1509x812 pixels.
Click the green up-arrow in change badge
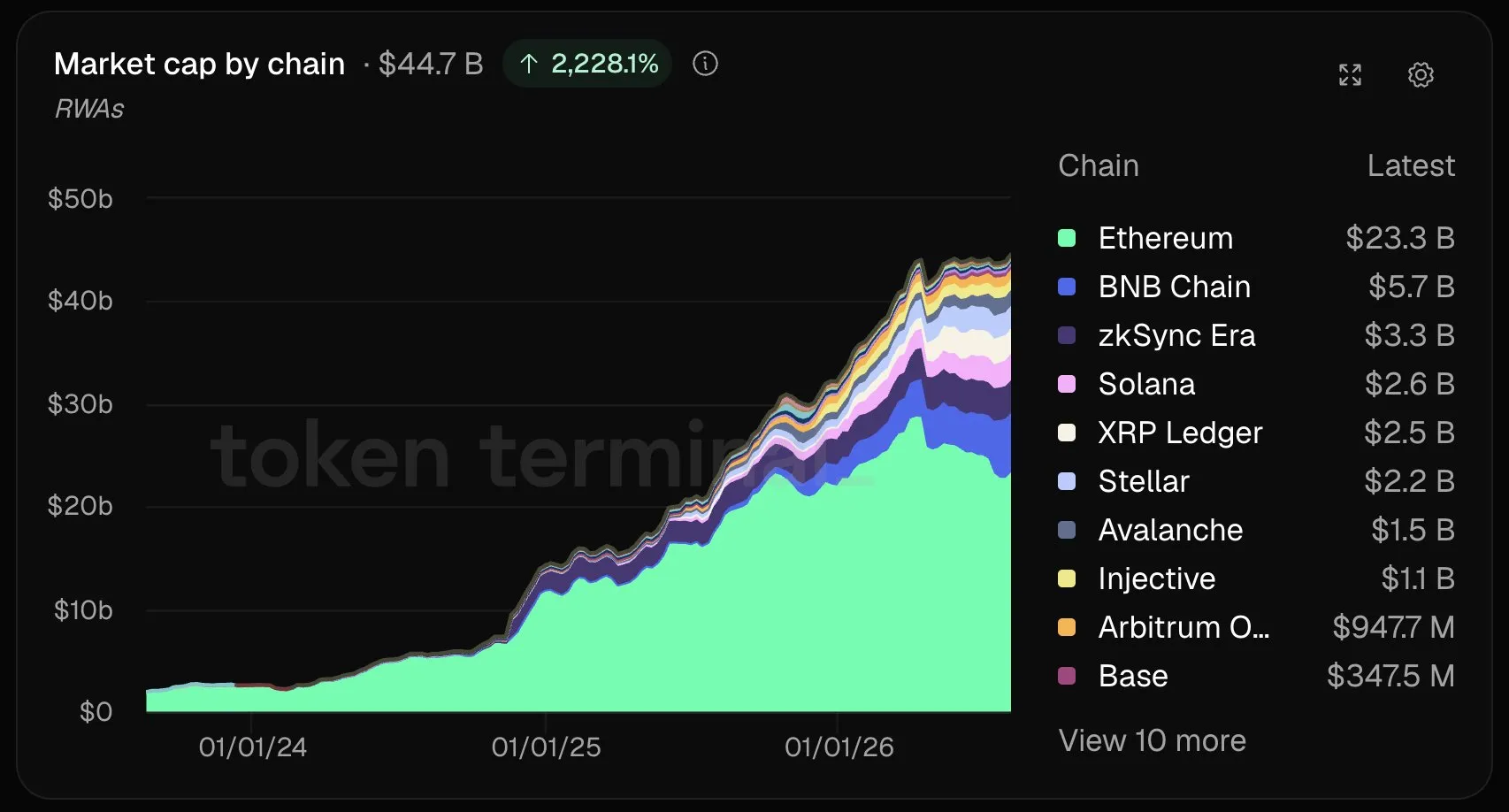(x=529, y=64)
